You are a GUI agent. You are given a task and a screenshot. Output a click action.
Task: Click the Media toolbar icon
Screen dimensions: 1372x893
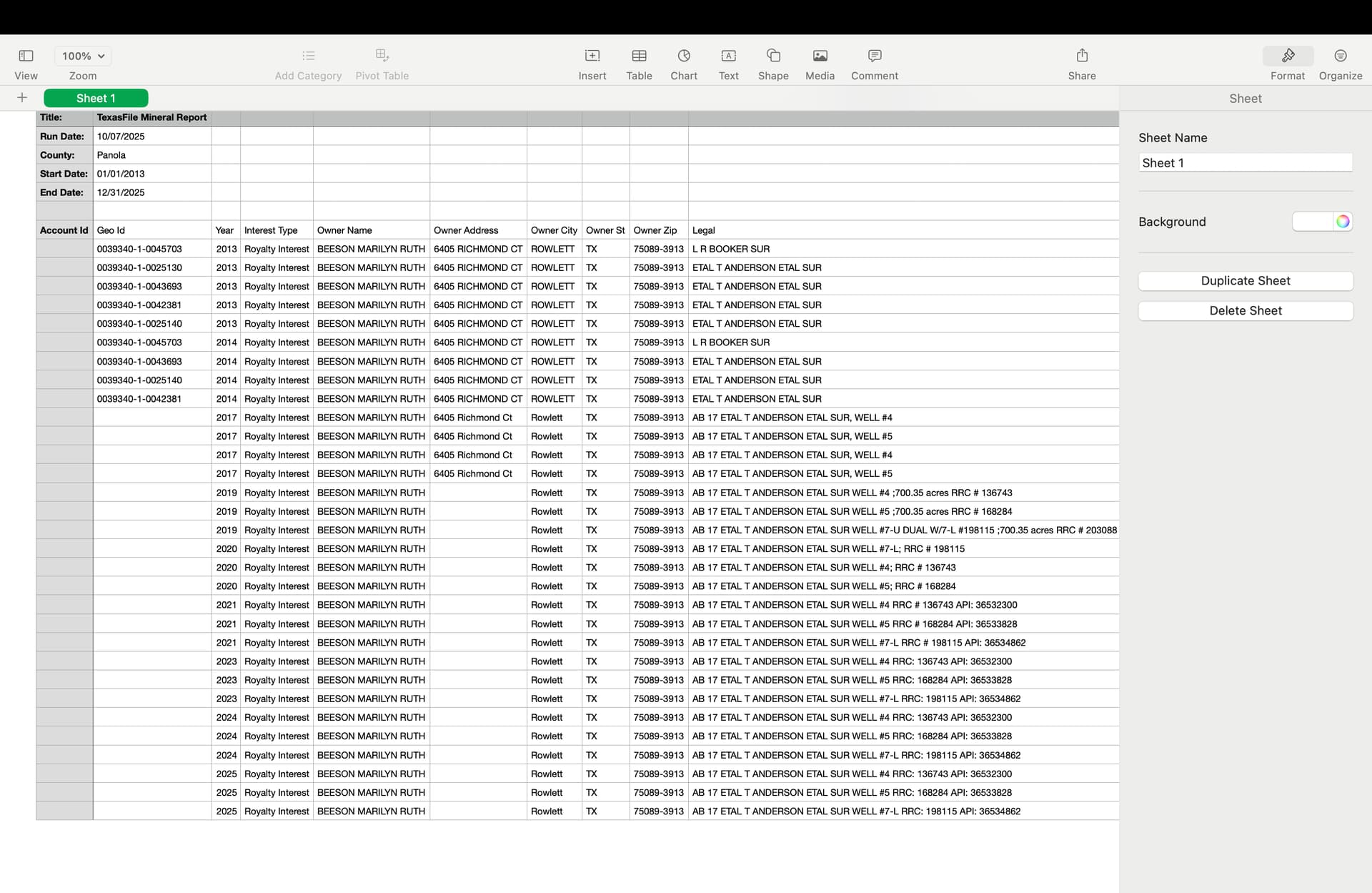(820, 56)
